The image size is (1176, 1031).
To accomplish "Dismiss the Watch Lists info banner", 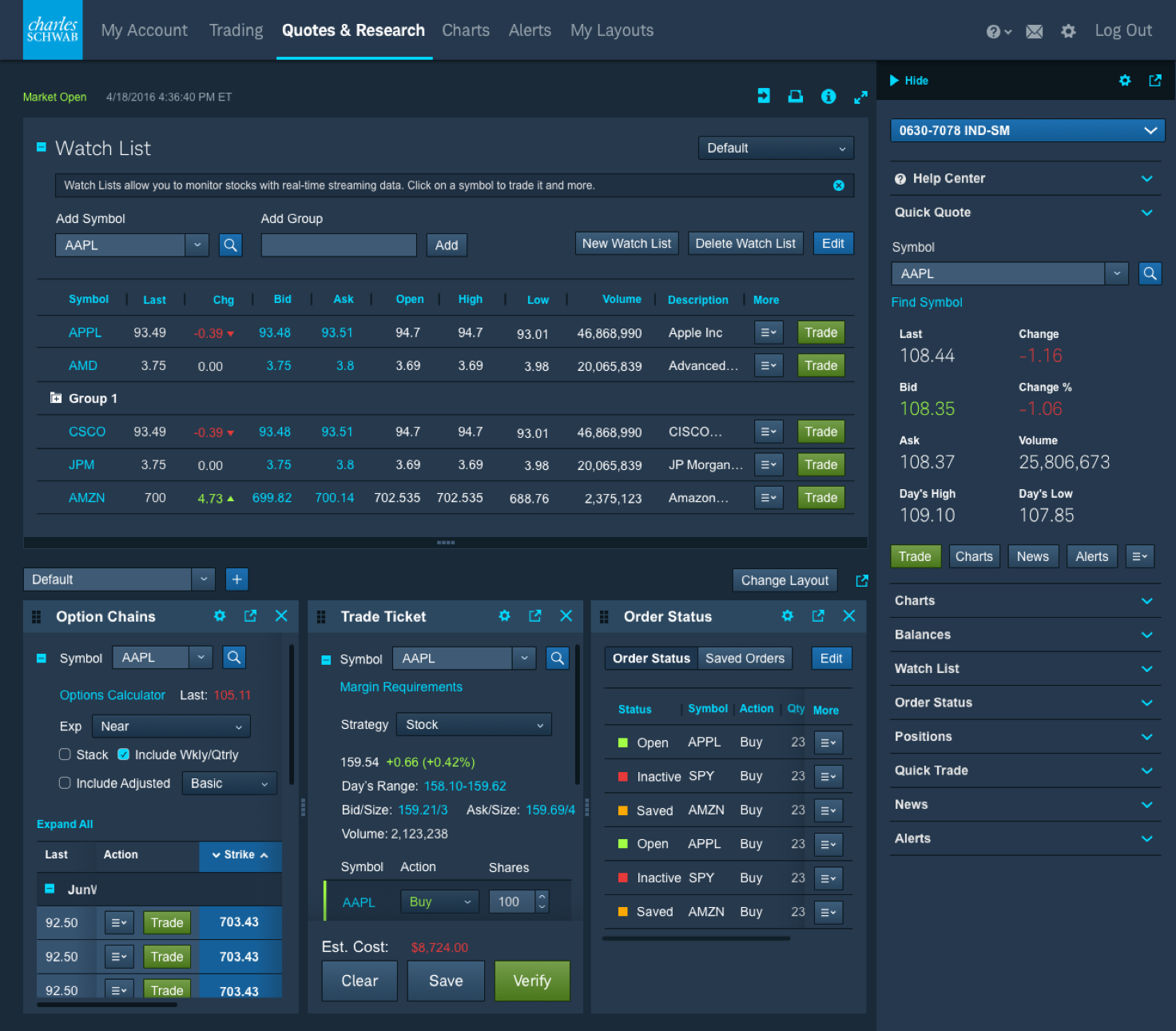I will point(839,185).
